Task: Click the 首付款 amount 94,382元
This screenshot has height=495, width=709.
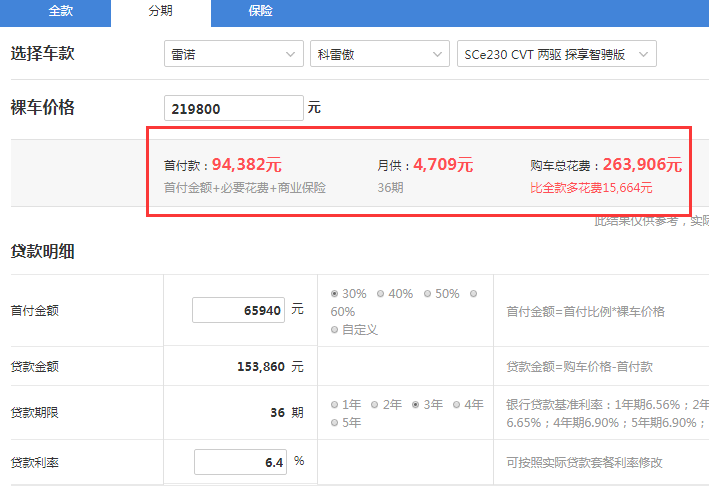Action: (247, 165)
